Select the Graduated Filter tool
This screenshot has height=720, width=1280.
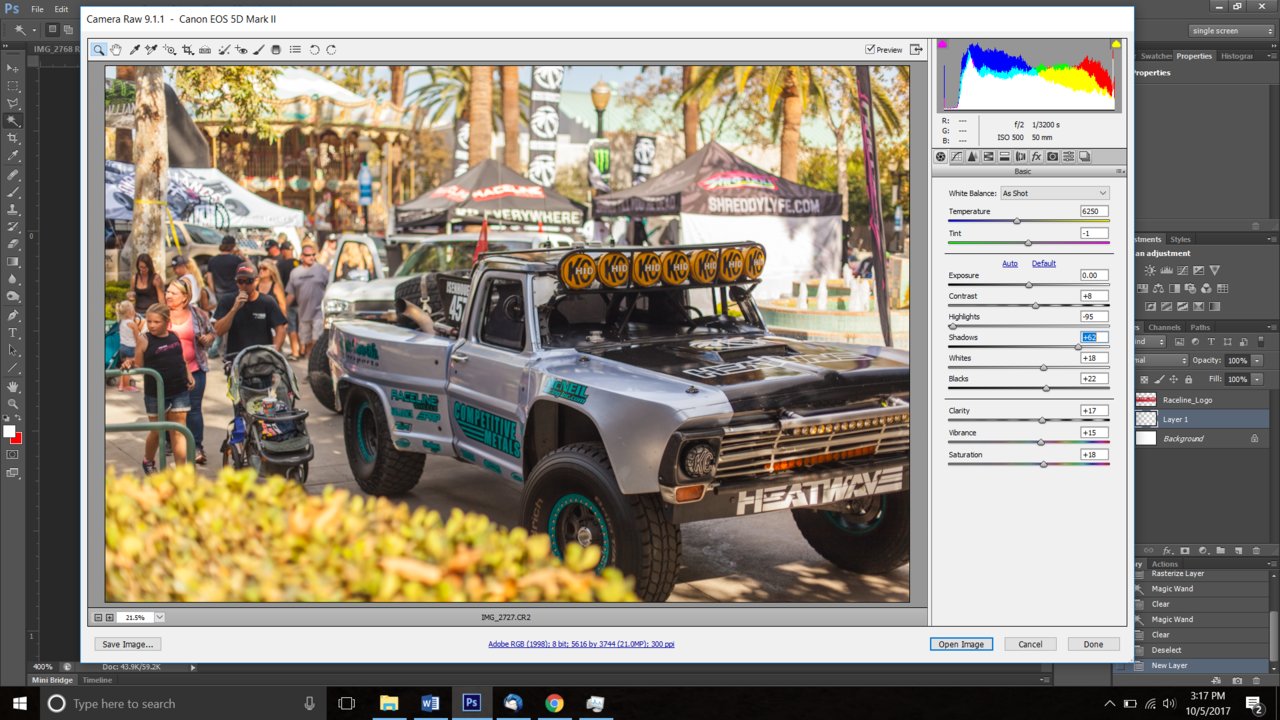pos(276,50)
